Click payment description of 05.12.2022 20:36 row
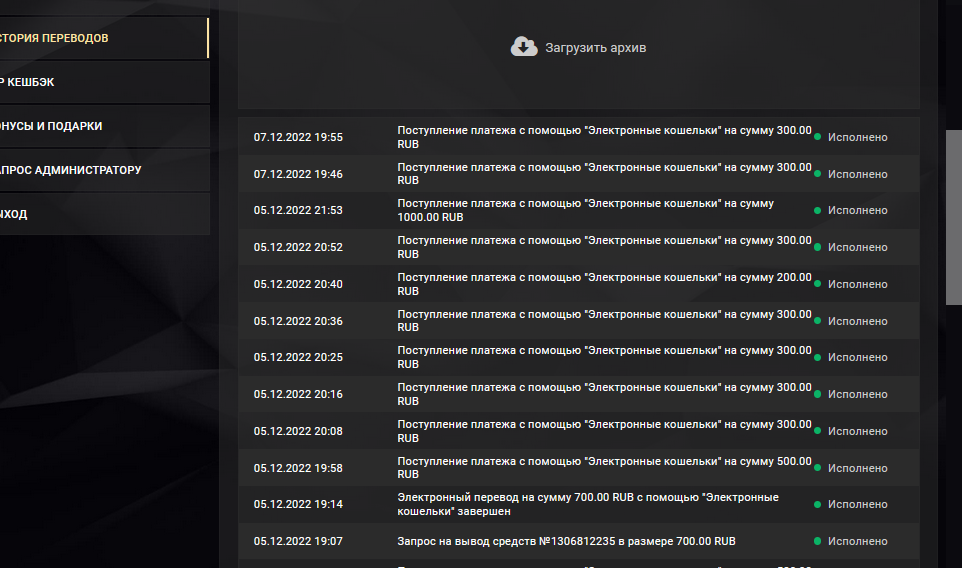 point(604,321)
